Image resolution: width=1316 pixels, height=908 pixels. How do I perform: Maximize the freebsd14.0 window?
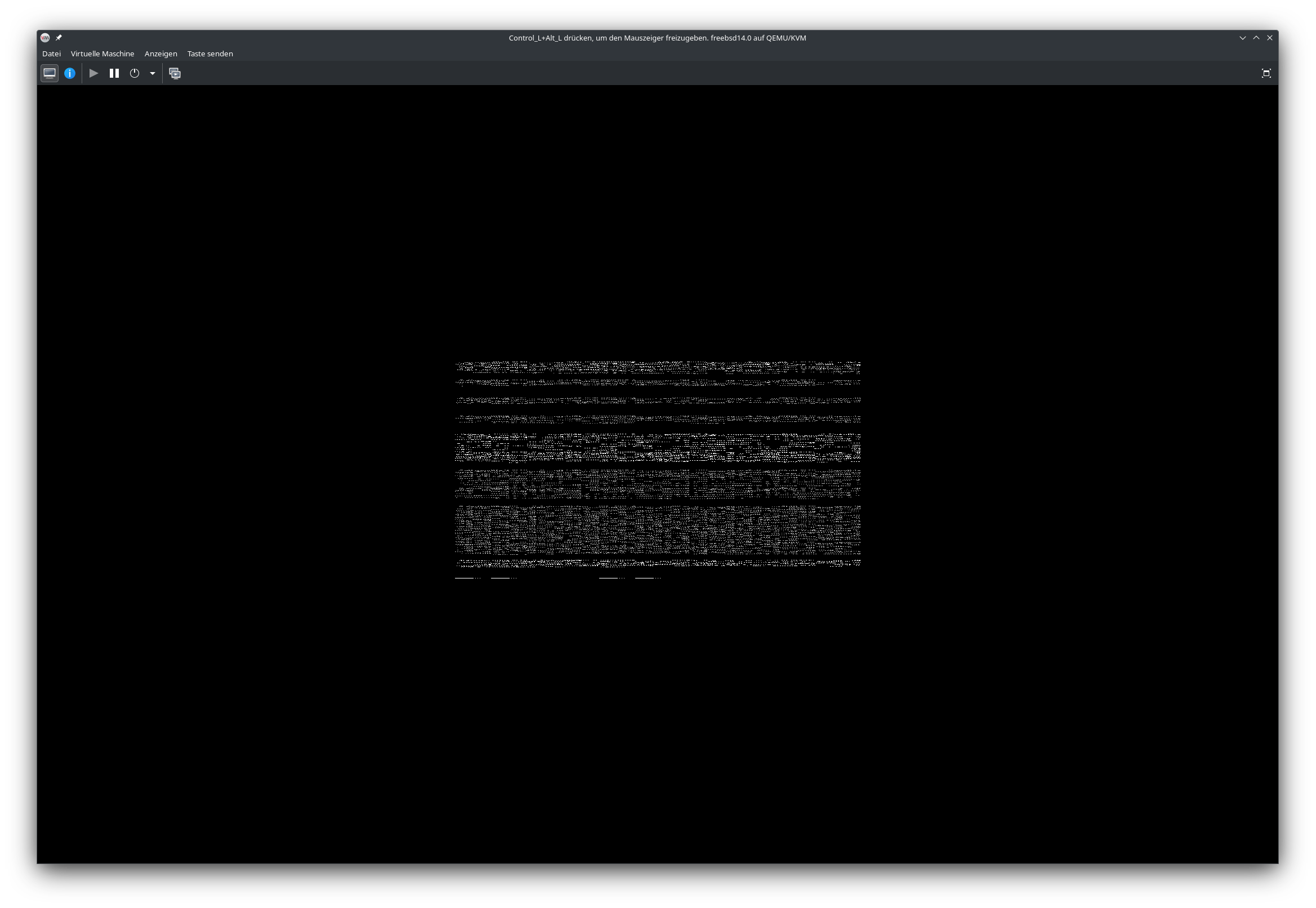(1256, 38)
